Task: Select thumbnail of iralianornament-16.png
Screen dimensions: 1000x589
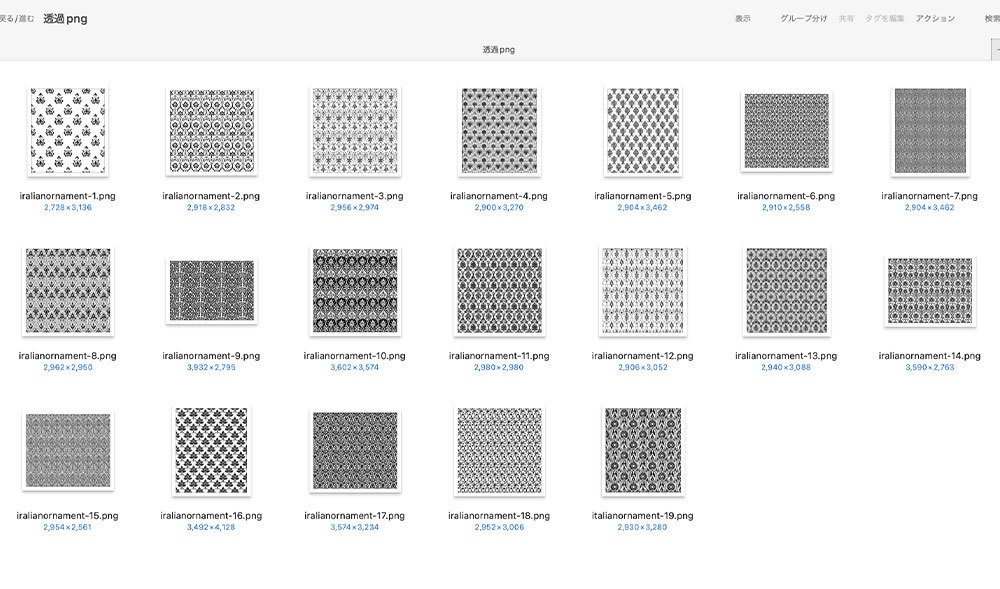Action: point(211,451)
